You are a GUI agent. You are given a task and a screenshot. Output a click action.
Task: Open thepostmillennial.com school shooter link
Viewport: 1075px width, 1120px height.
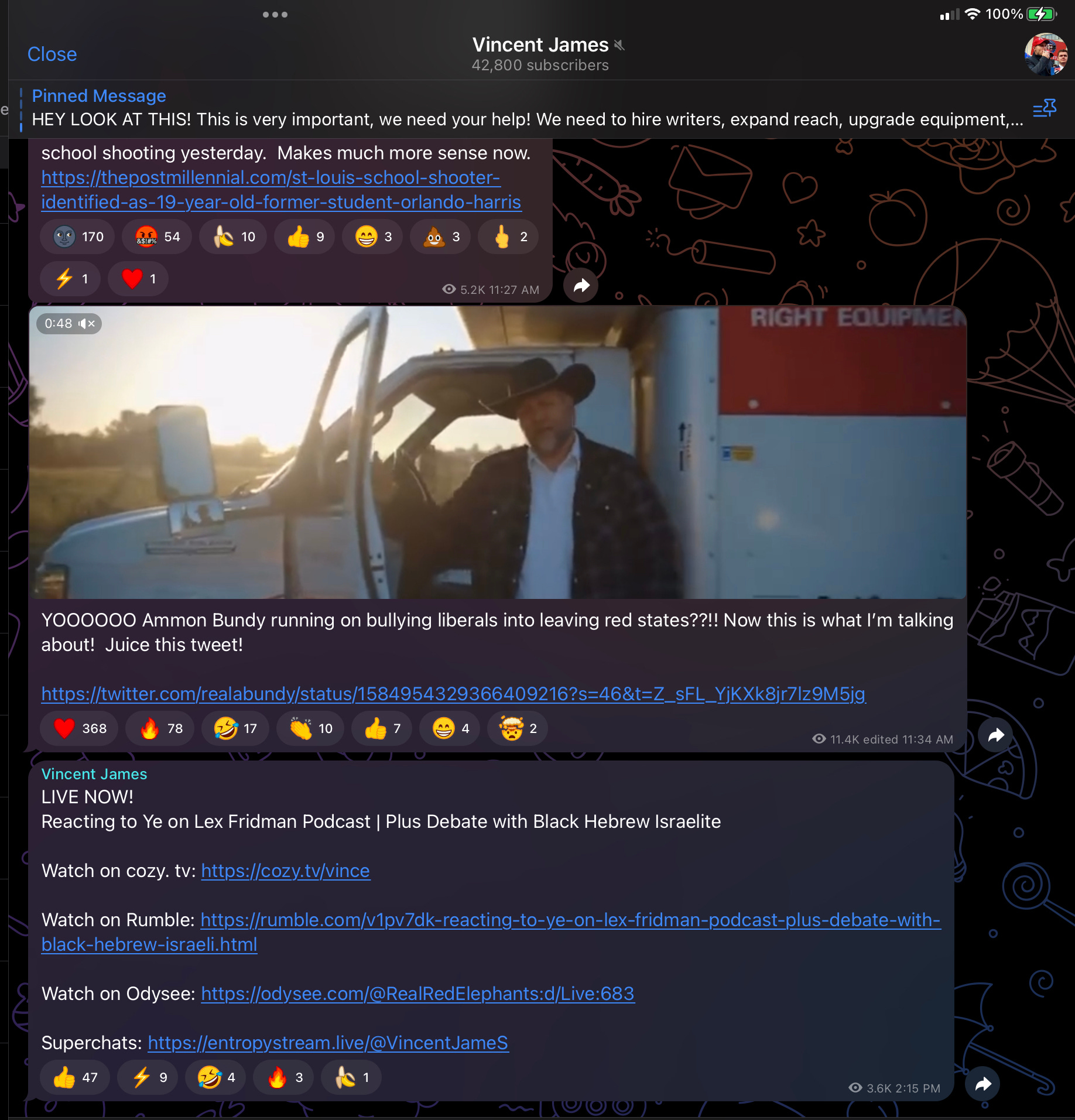tap(281, 190)
